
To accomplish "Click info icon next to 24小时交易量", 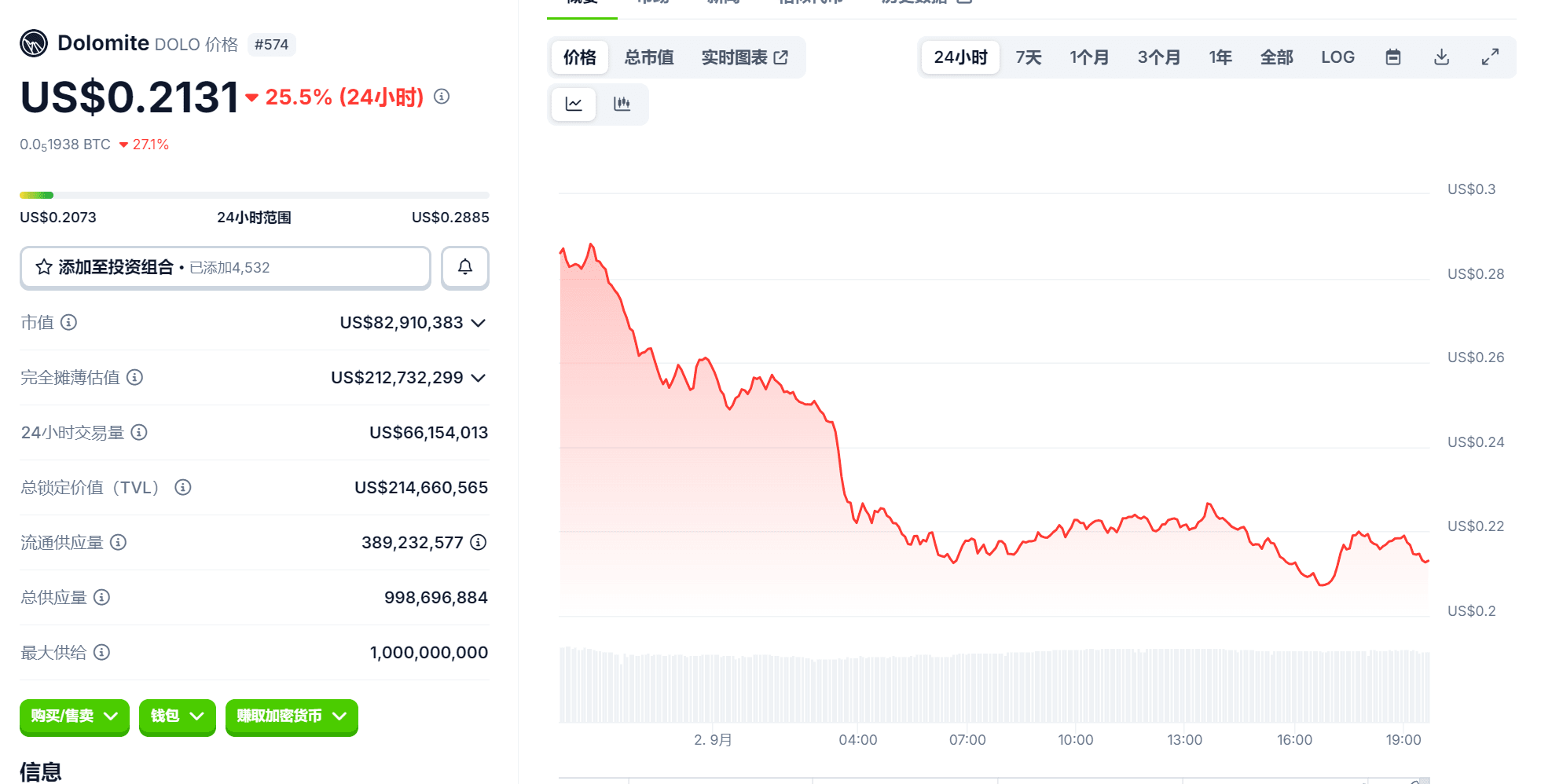I will tap(139, 432).
